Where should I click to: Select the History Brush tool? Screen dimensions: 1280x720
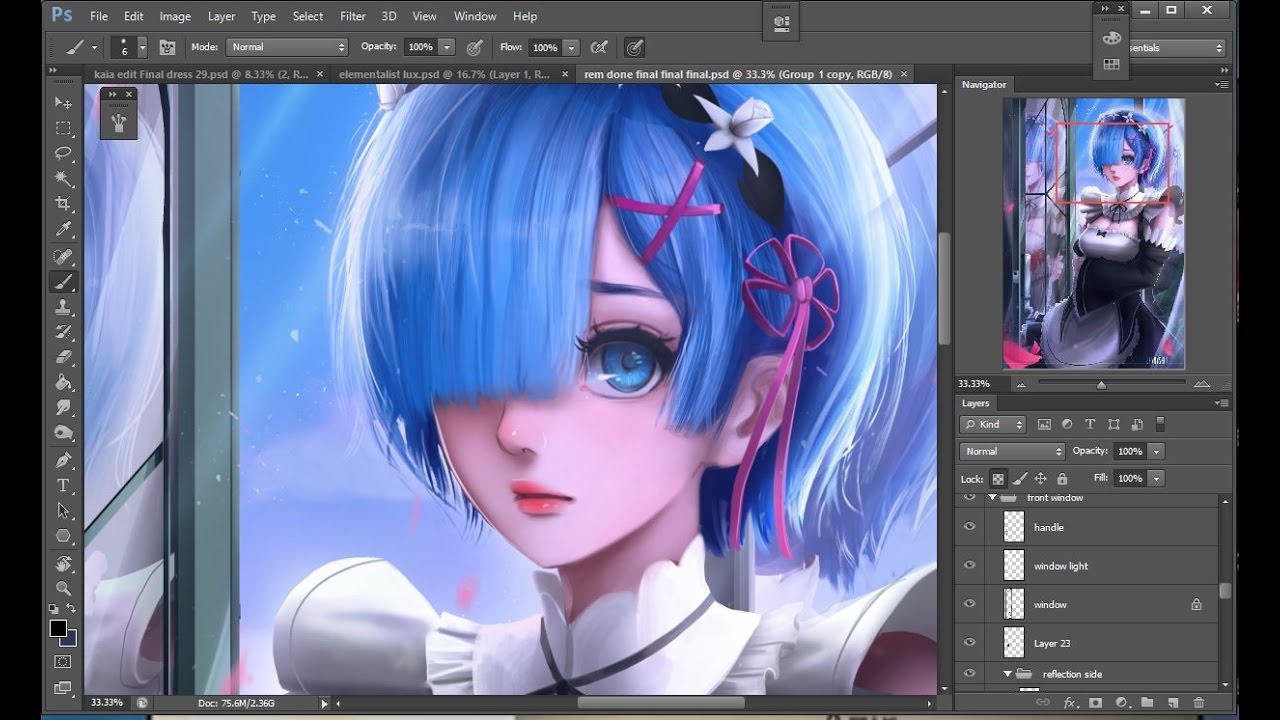(x=63, y=332)
